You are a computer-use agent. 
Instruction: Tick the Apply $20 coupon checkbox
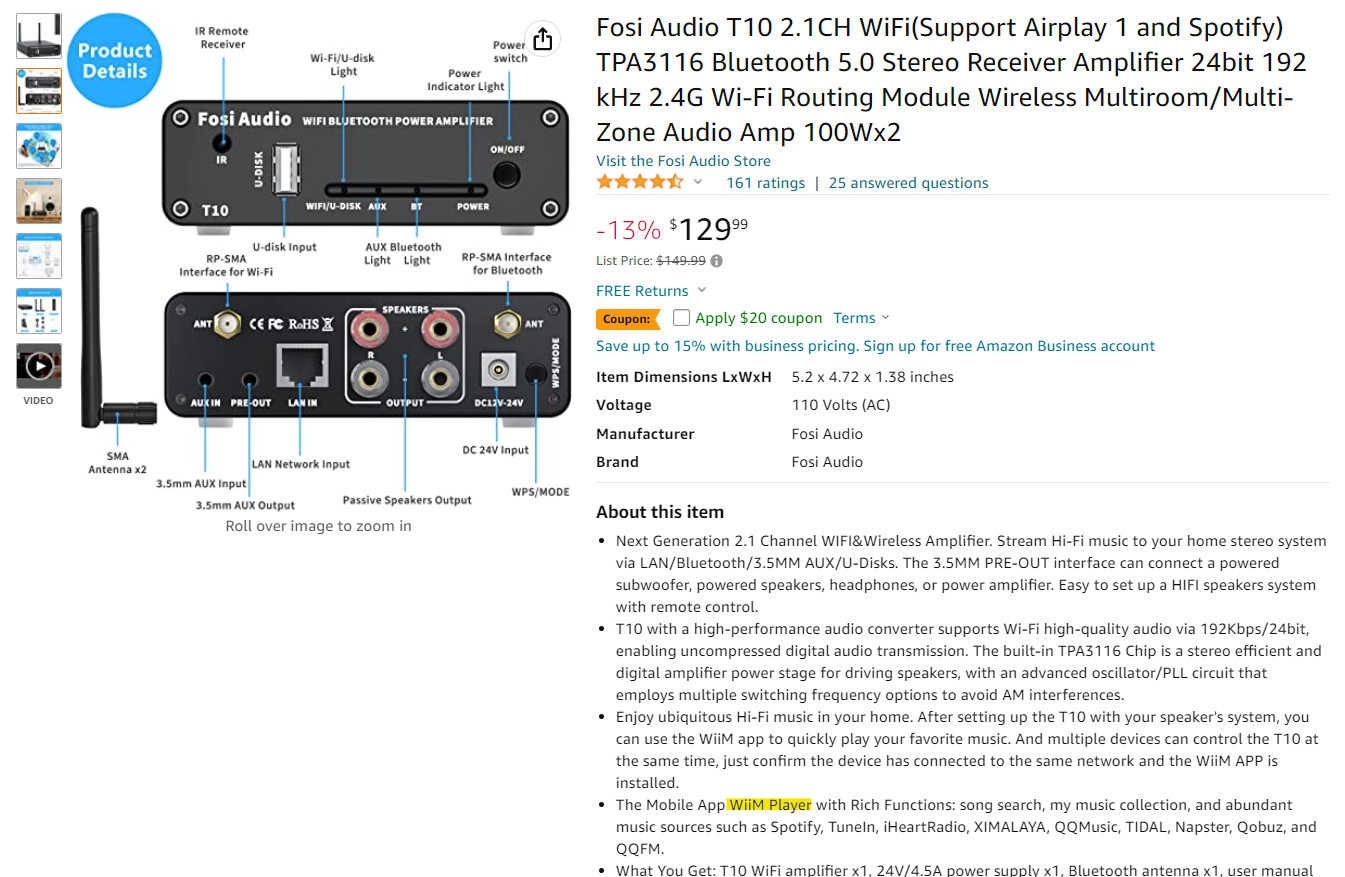(681, 318)
